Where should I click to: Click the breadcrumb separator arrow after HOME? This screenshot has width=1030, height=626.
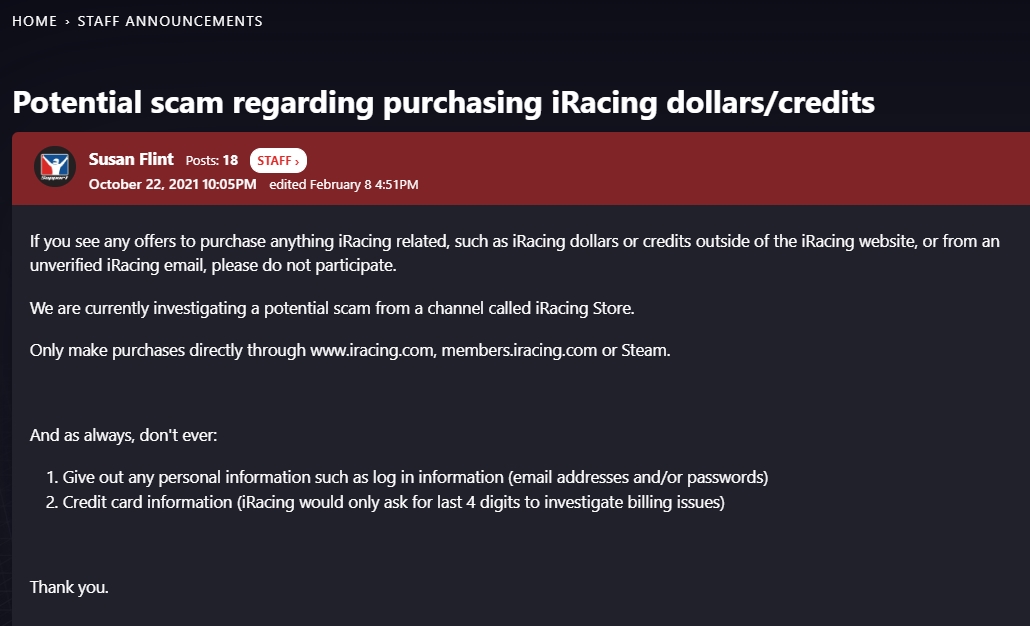66,20
